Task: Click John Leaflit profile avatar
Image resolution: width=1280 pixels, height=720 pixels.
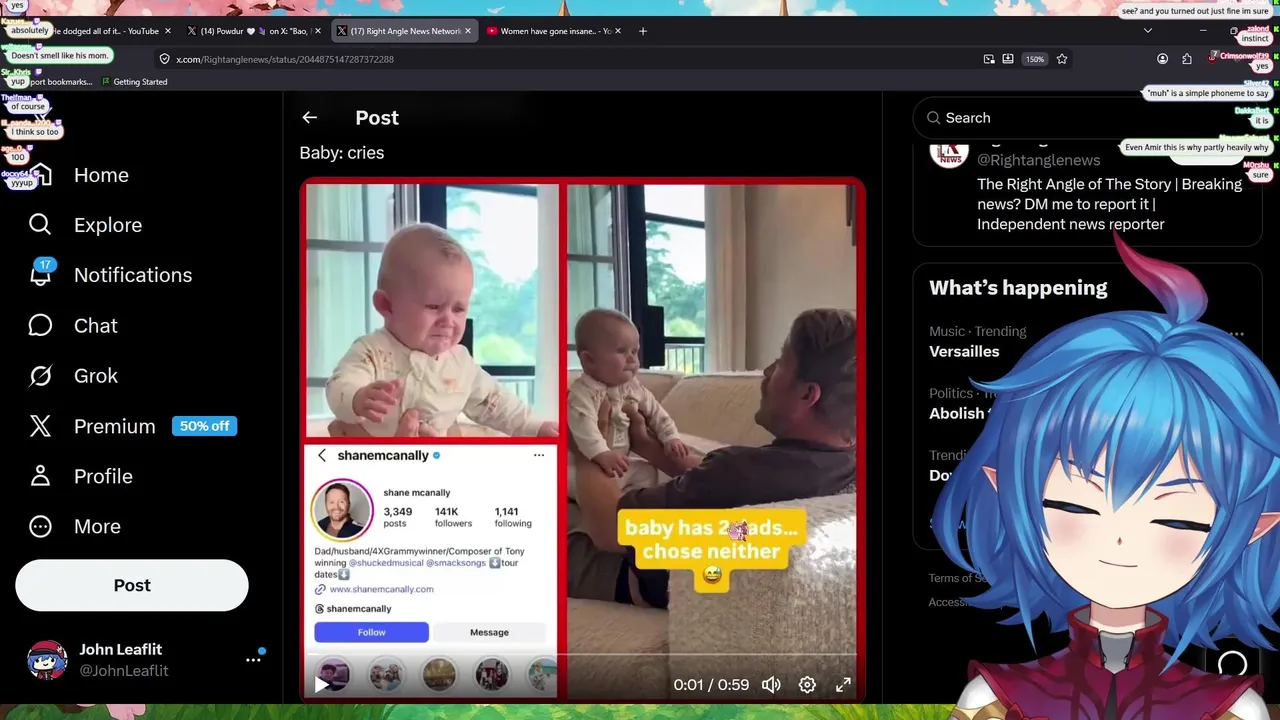Action: tap(47, 660)
